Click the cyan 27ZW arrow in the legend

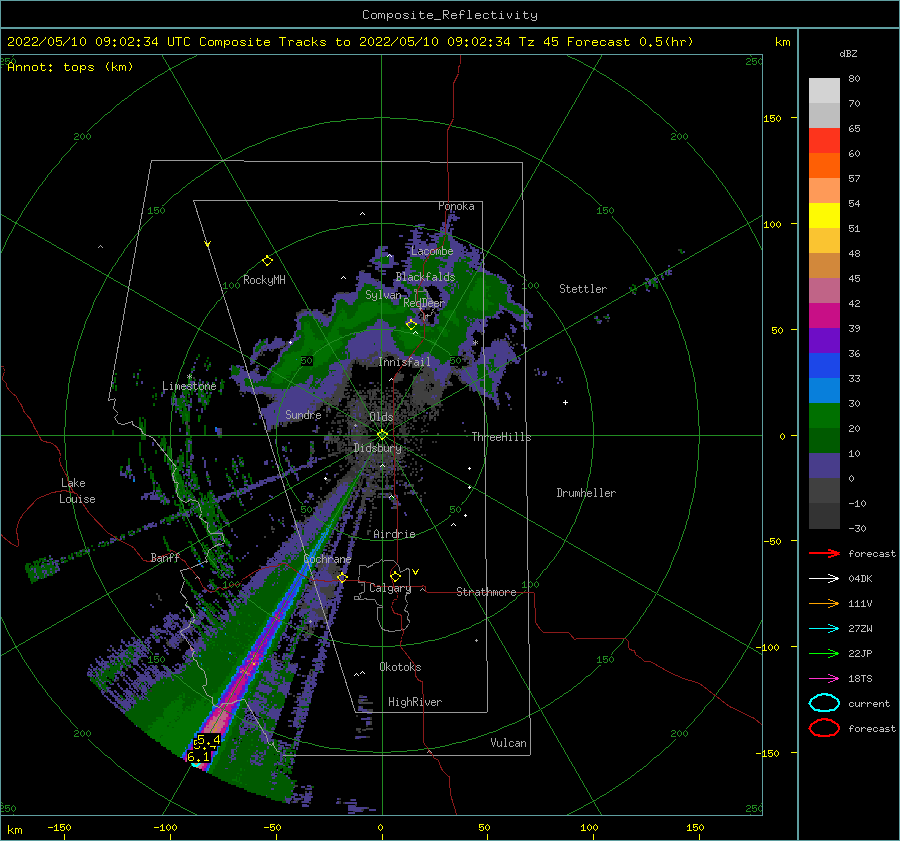(x=824, y=629)
